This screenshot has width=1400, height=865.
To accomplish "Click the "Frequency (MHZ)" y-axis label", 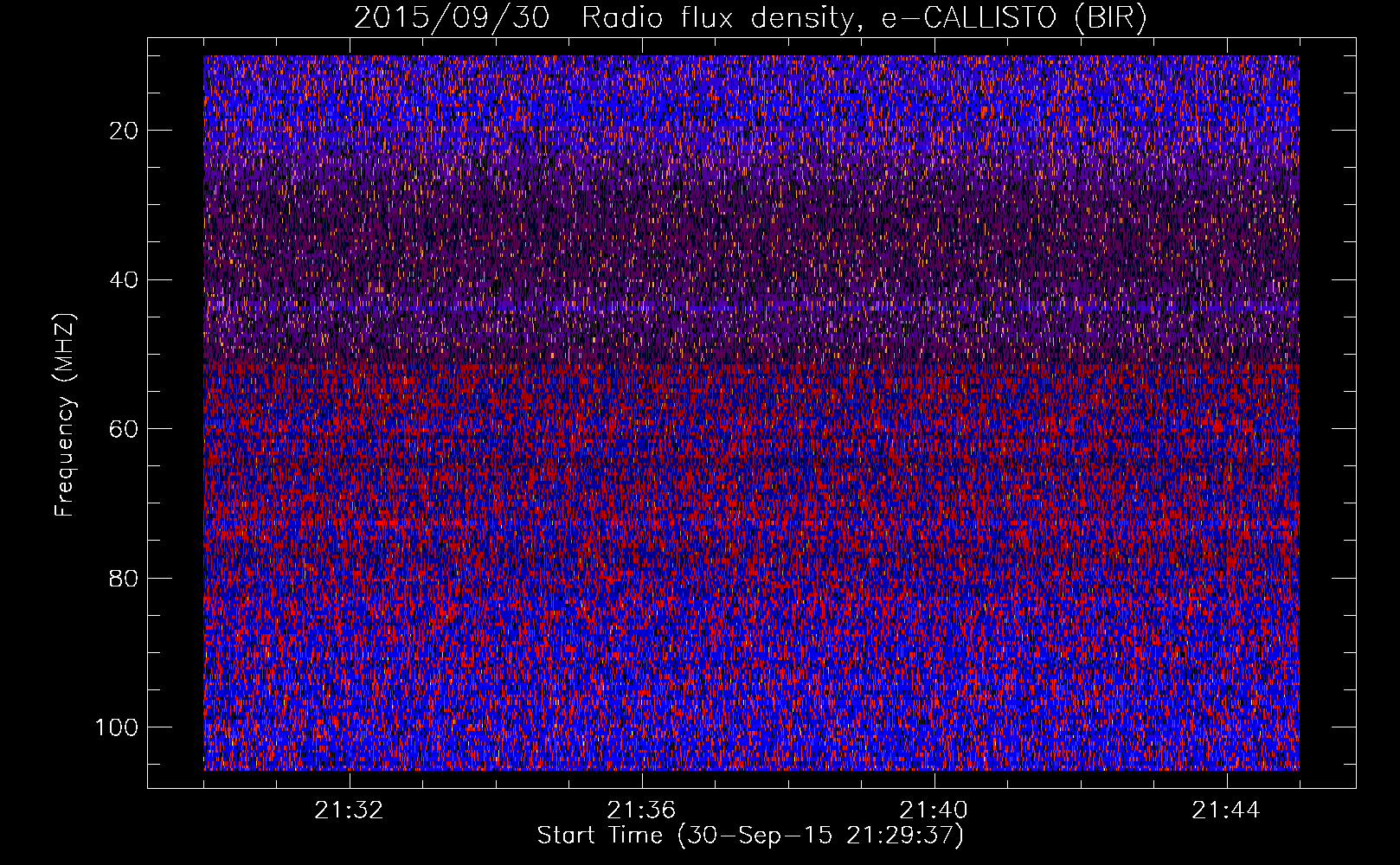I will click(x=65, y=414).
